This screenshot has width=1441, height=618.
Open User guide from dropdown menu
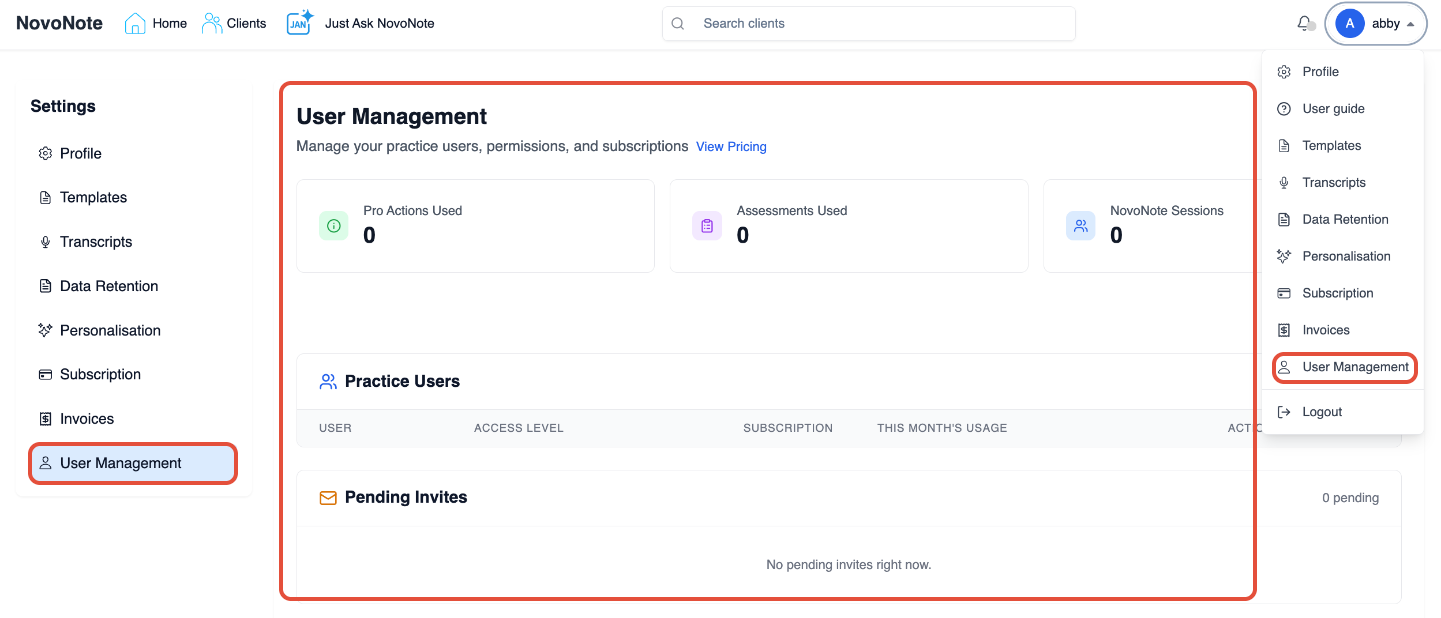tap(1333, 109)
